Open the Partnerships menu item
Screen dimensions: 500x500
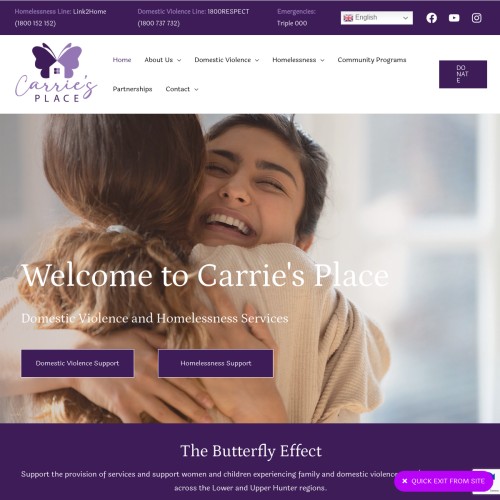[132, 89]
